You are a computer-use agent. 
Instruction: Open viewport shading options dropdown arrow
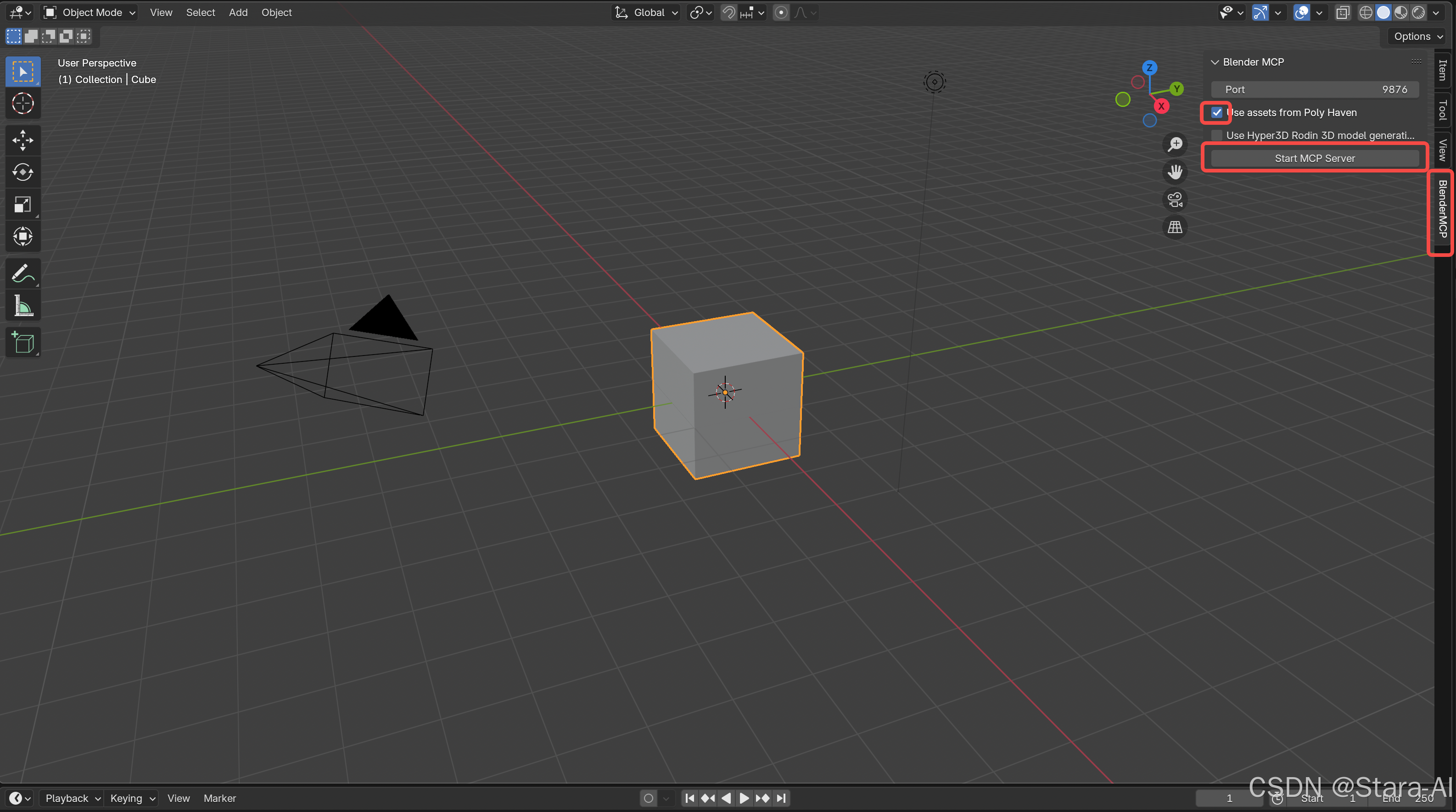coord(1436,12)
